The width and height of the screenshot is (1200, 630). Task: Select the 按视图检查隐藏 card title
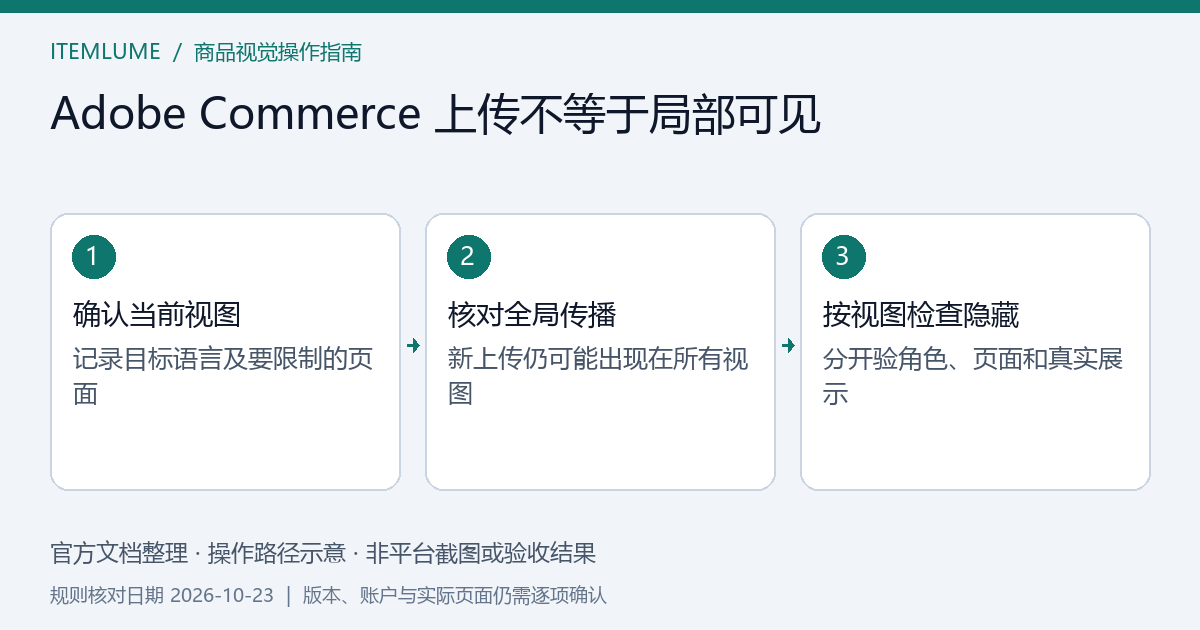tap(921, 315)
